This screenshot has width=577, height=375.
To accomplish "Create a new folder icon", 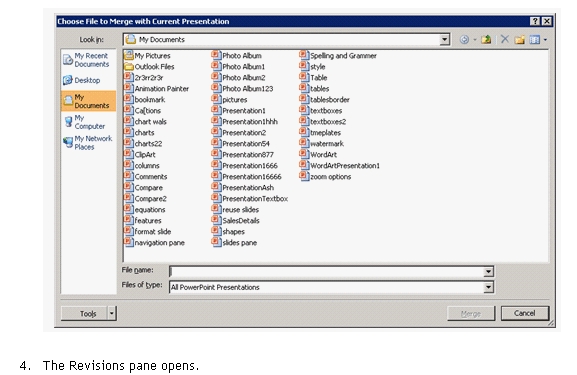I will pos(520,39).
